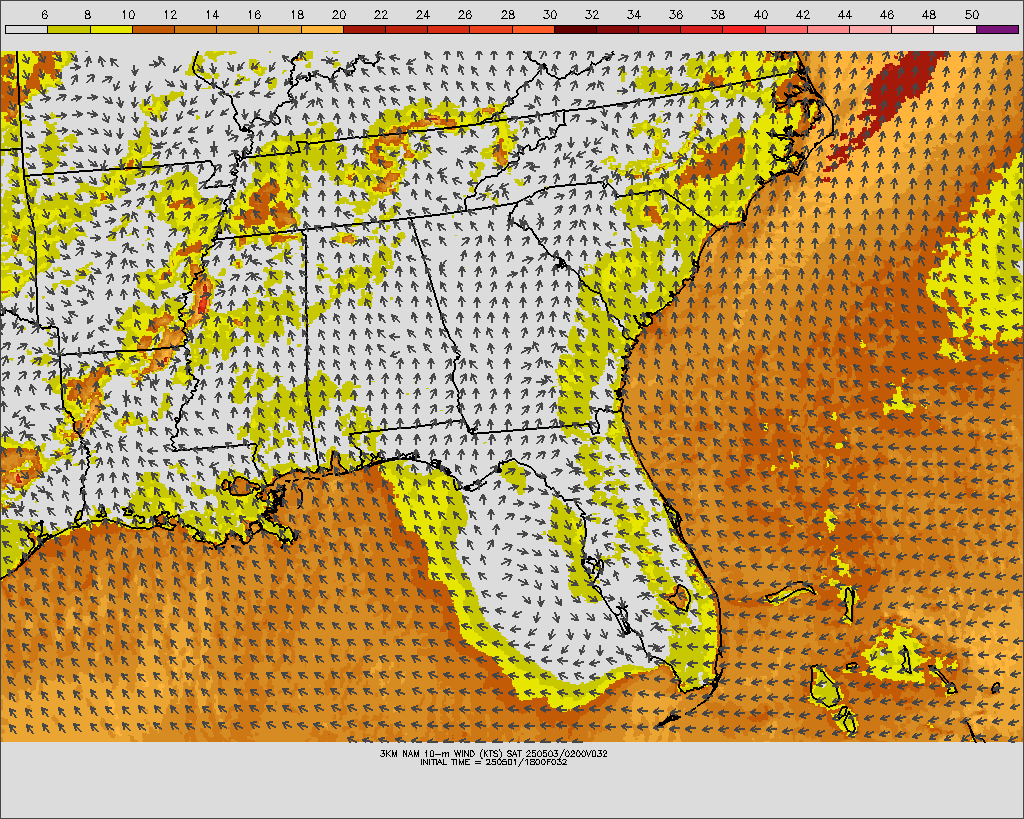Click the "3KM NAM 10-m WIND (KTS)" title line

tap(494, 753)
